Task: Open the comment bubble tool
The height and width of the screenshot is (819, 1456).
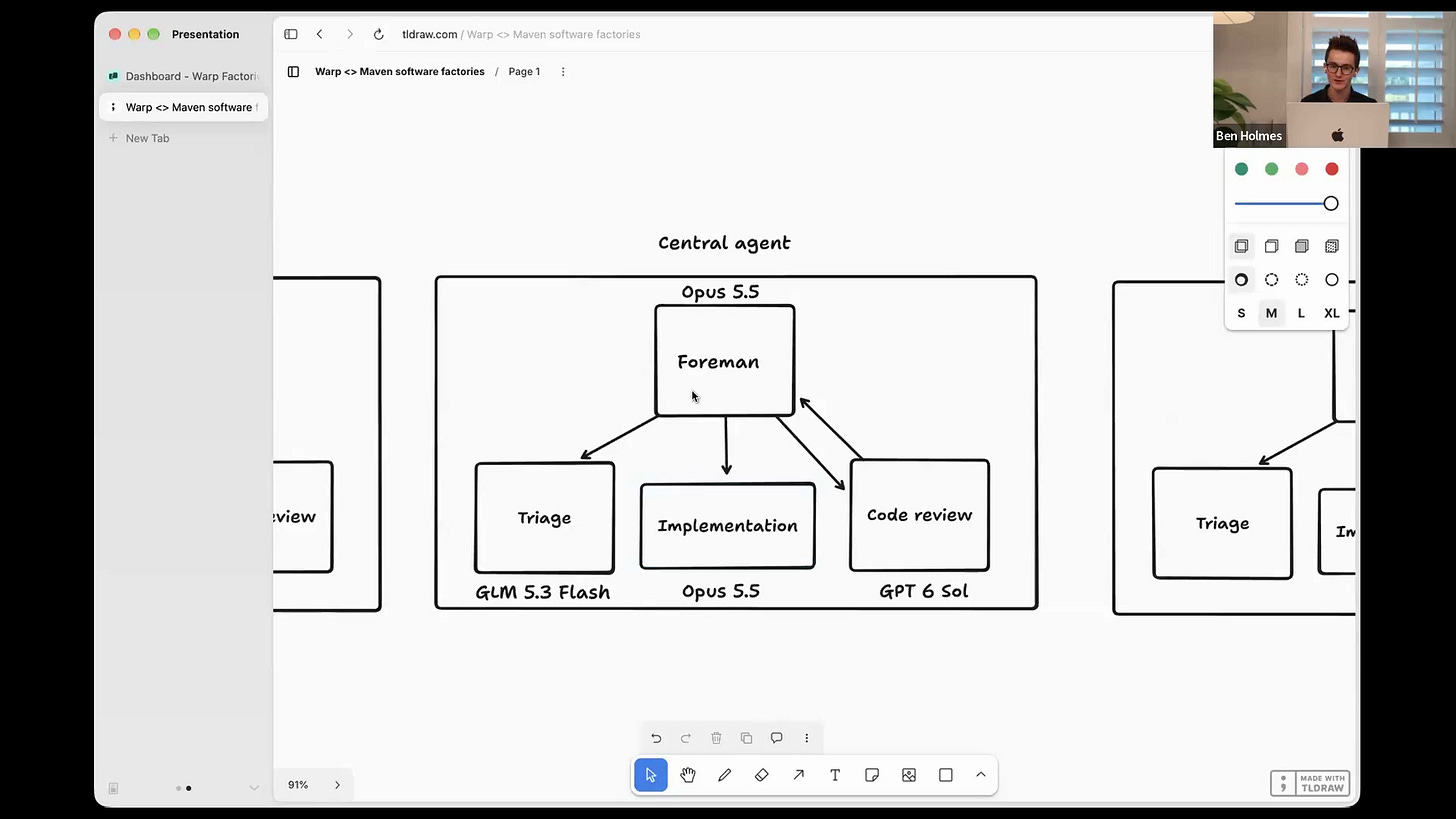Action: [x=776, y=738]
